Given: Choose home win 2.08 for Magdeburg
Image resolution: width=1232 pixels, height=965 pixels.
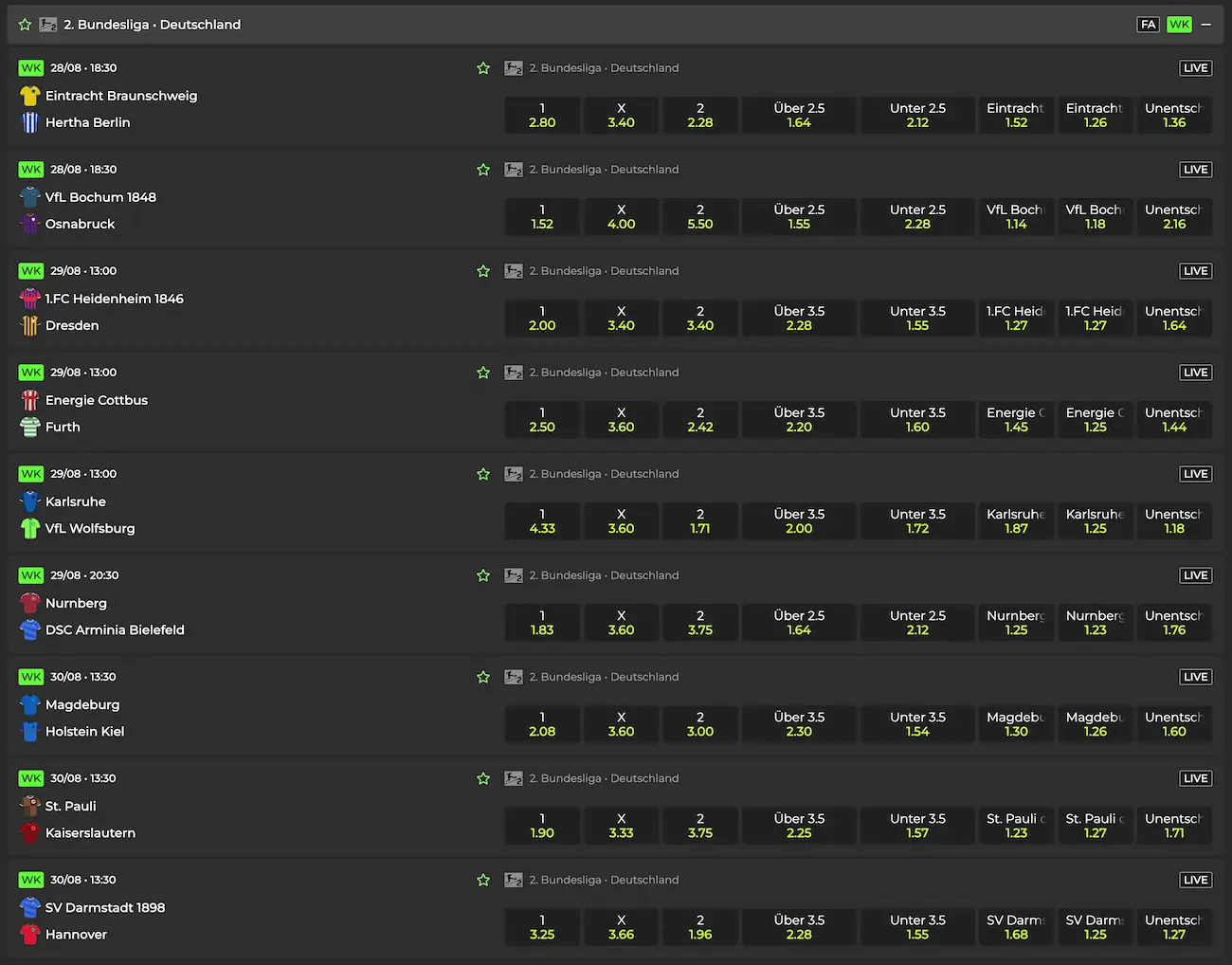Looking at the screenshot, I should [x=542, y=724].
